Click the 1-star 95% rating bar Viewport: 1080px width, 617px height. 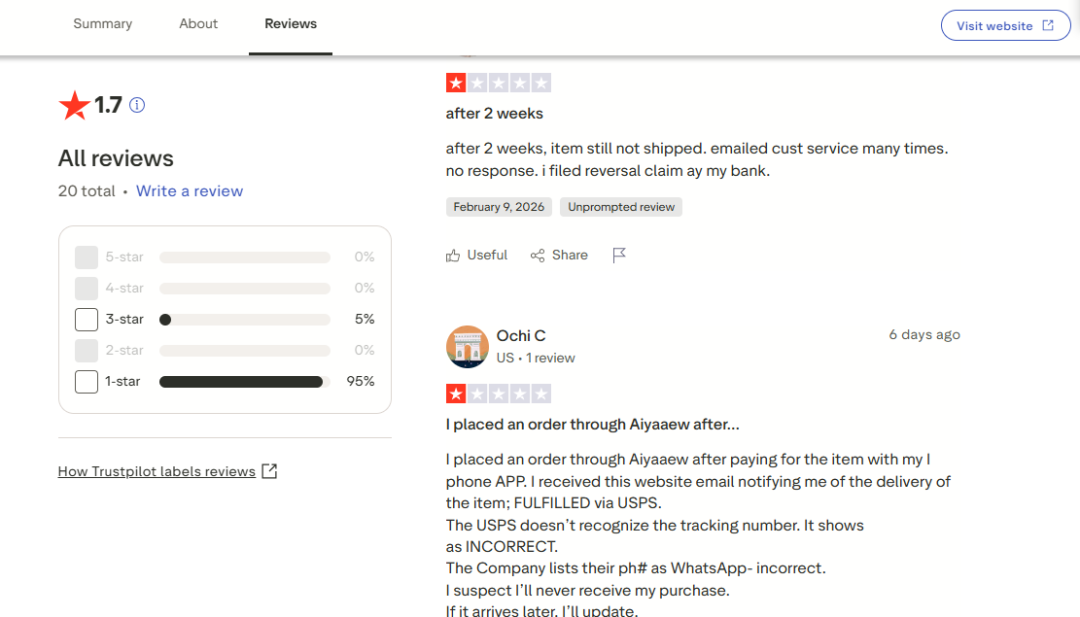point(244,382)
